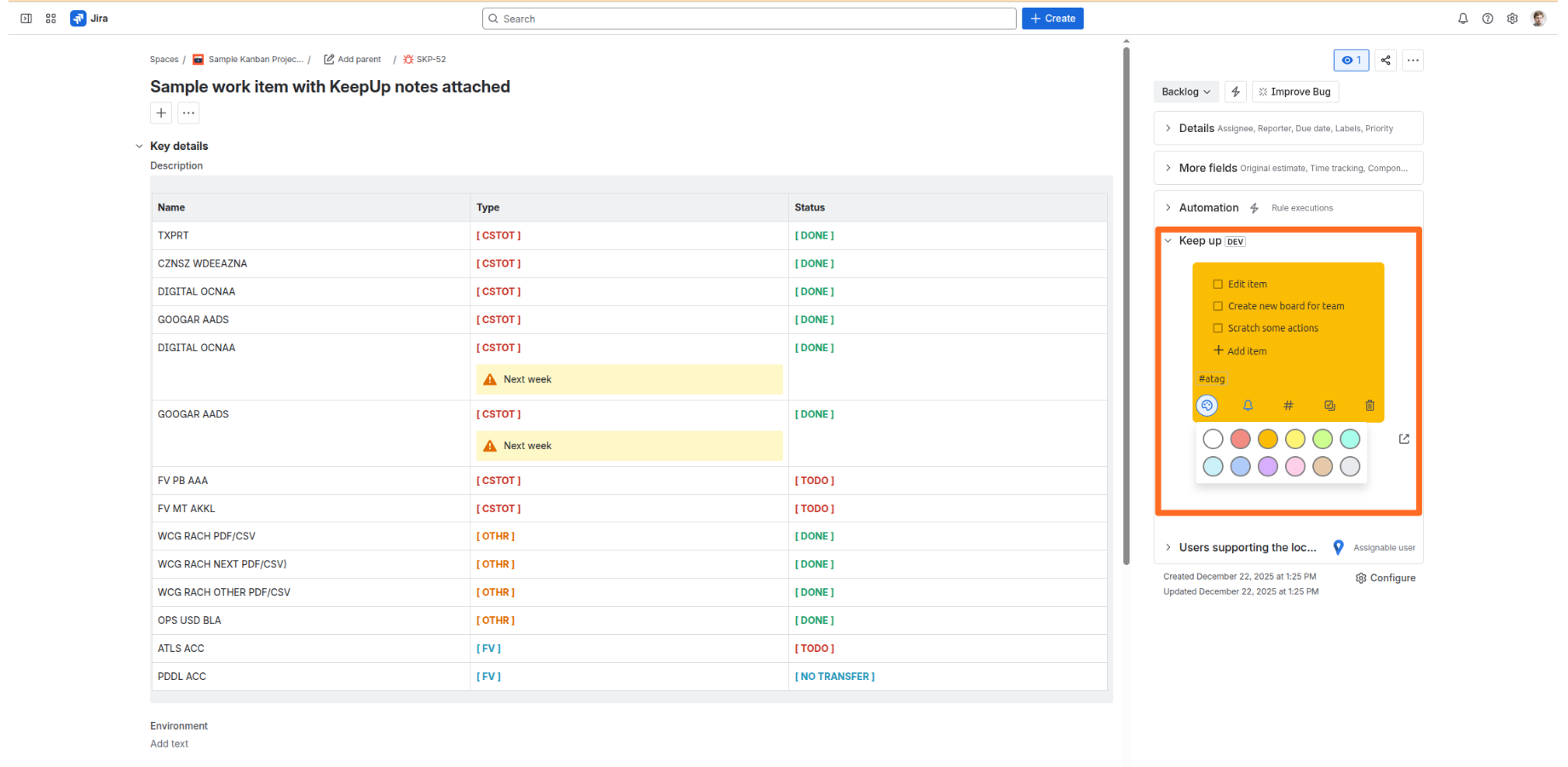
Task: Tick the 'Scratch some actions' checkbox
Action: coord(1218,328)
